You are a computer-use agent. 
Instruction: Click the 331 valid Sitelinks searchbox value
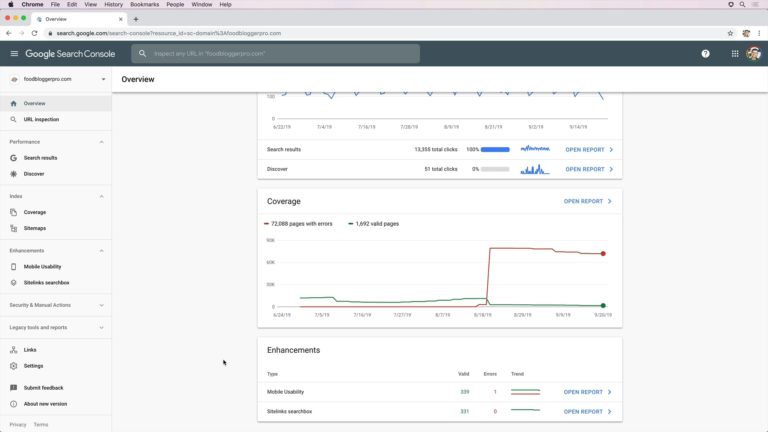point(464,411)
